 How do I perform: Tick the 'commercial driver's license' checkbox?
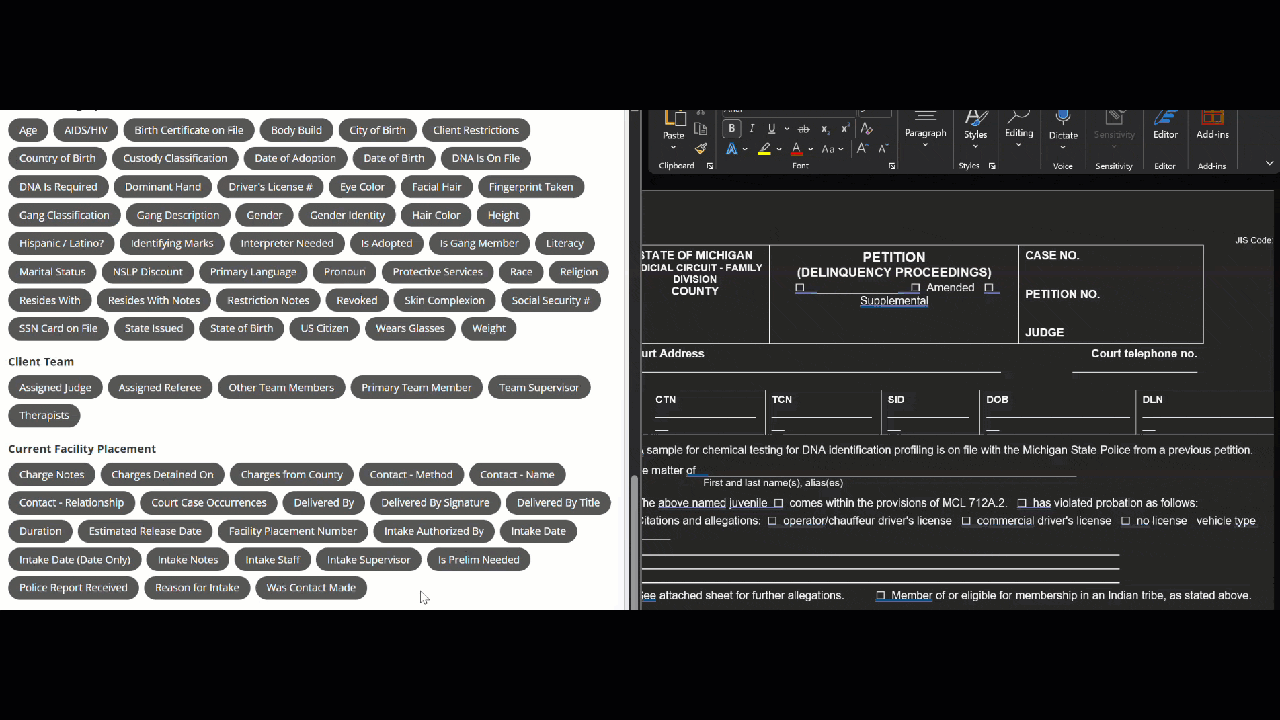tap(966, 521)
